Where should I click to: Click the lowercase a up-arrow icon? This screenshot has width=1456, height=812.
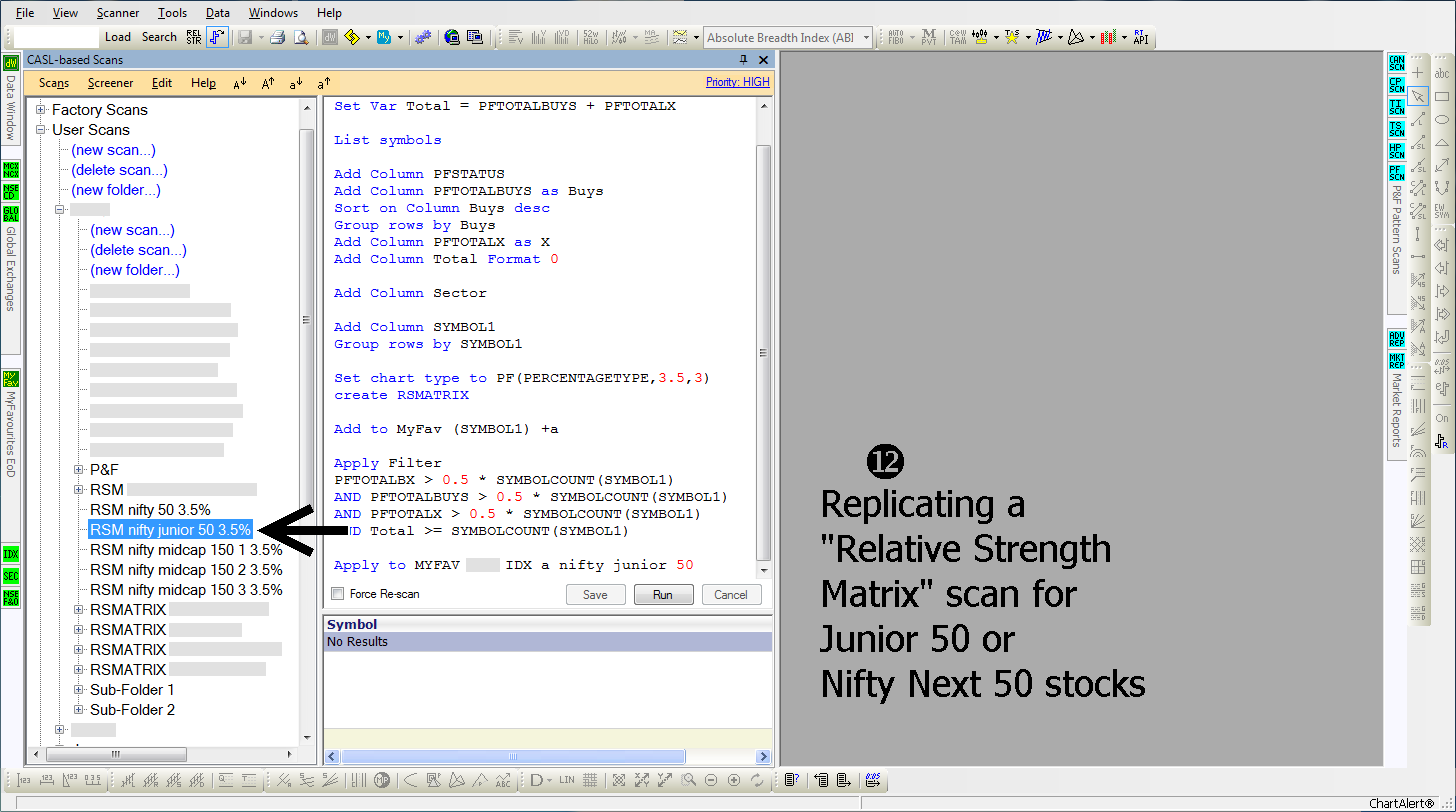pyautogui.click(x=324, y=84)
